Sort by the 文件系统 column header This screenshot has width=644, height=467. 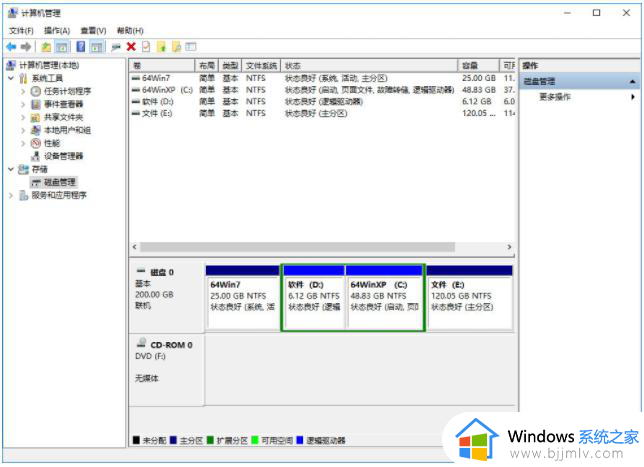pyautogui.click(x=261, y=66)
